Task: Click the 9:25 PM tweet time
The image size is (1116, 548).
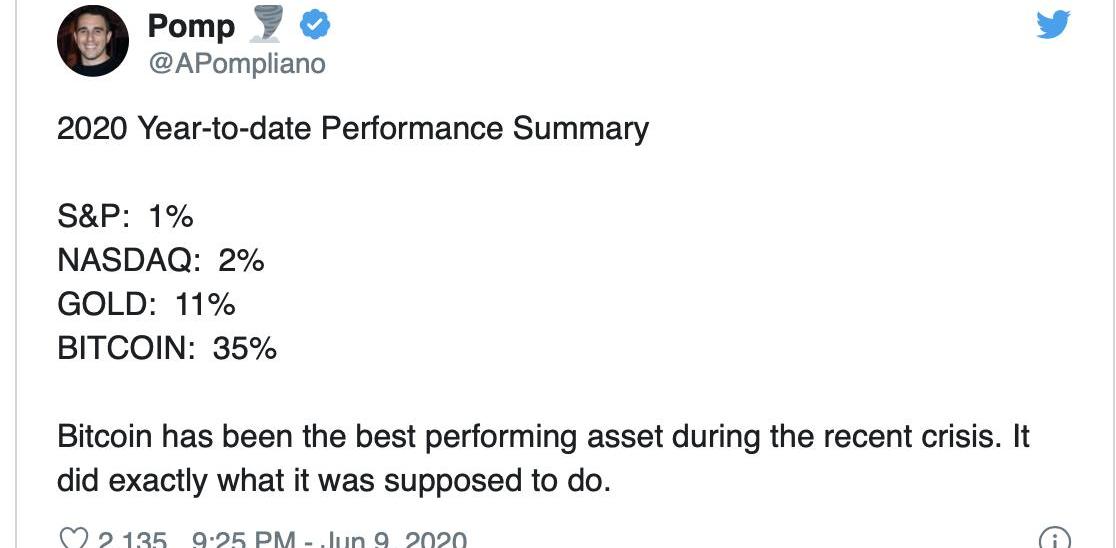Action: [243, 539]
